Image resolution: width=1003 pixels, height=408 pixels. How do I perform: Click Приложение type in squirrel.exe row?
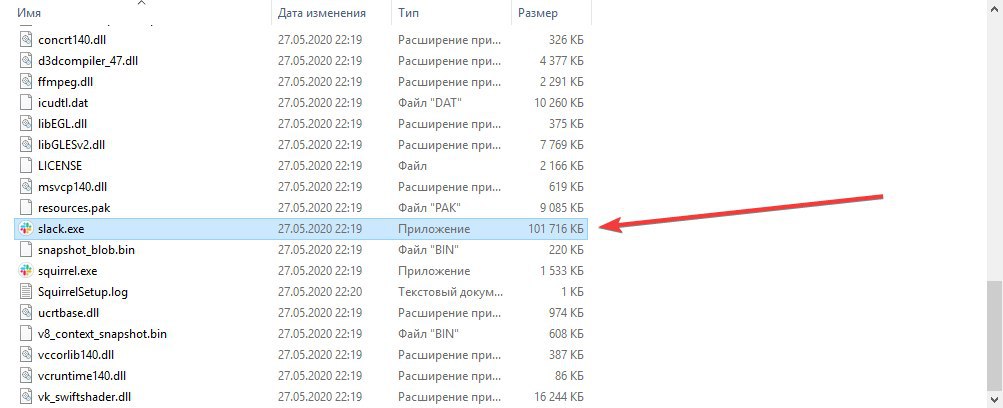(434, 271)
